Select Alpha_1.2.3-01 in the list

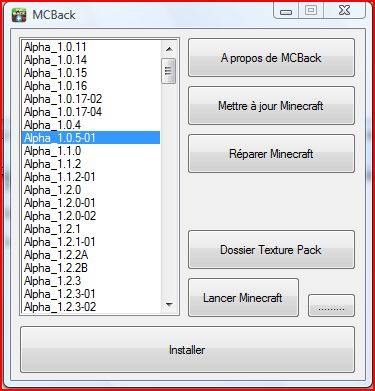(x=91, y=294)
